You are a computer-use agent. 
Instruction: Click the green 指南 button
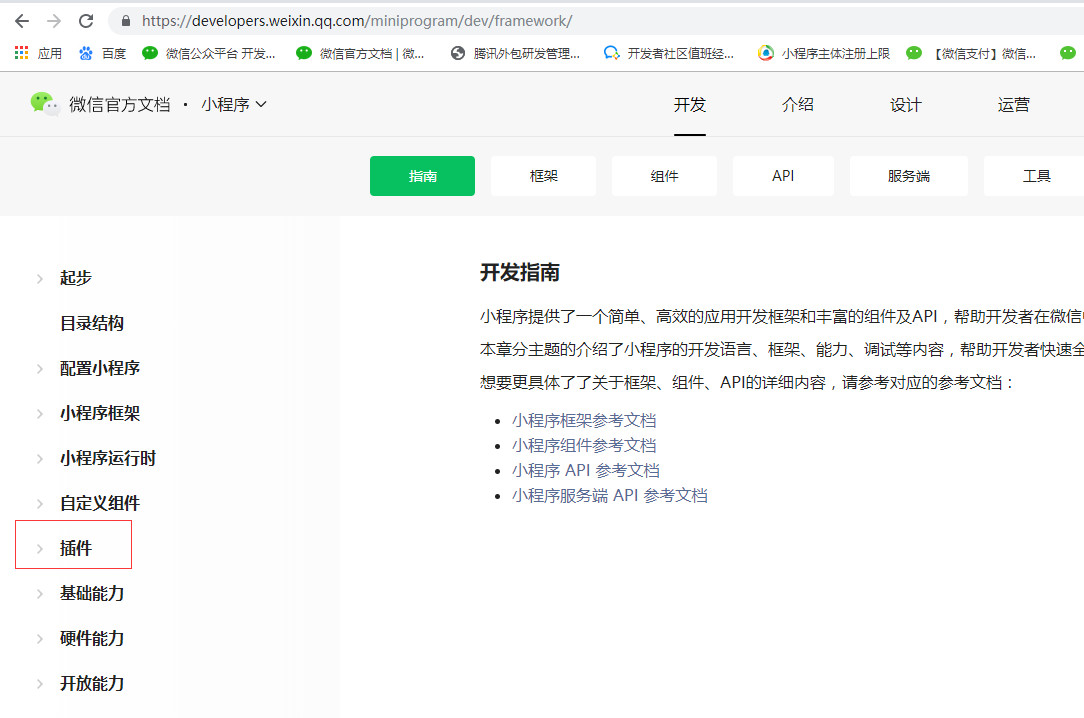point(422,176)
